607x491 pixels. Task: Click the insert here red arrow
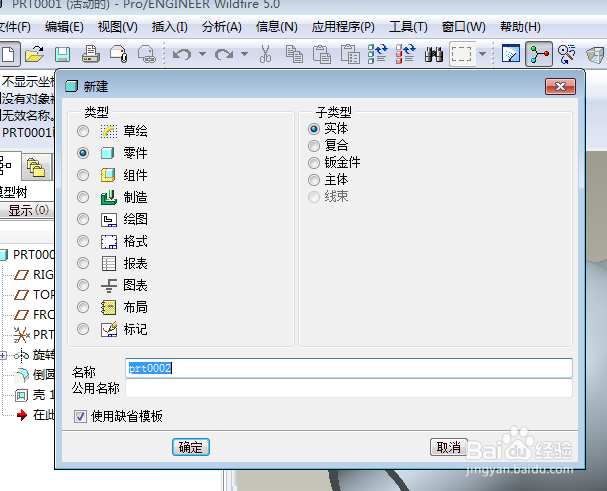coord(22,415)
